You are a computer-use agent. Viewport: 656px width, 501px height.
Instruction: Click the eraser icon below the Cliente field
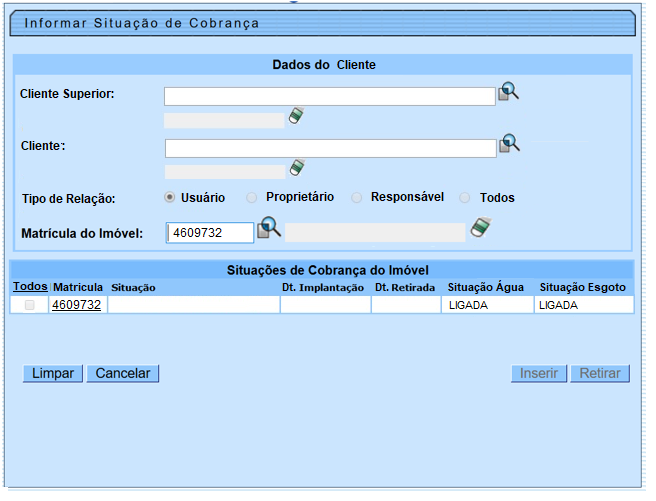[295, 167]
